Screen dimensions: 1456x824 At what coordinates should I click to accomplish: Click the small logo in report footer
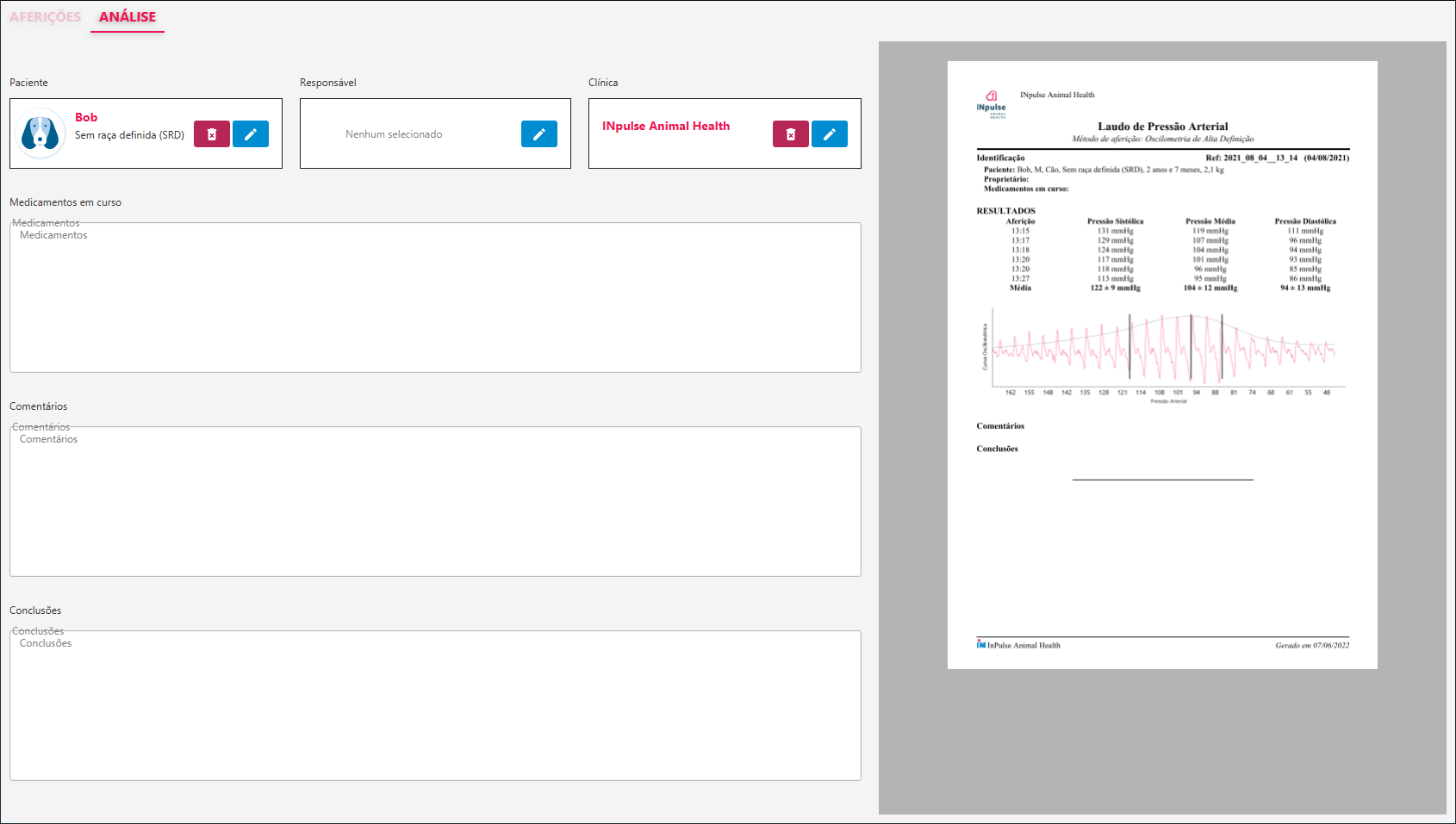980,644
